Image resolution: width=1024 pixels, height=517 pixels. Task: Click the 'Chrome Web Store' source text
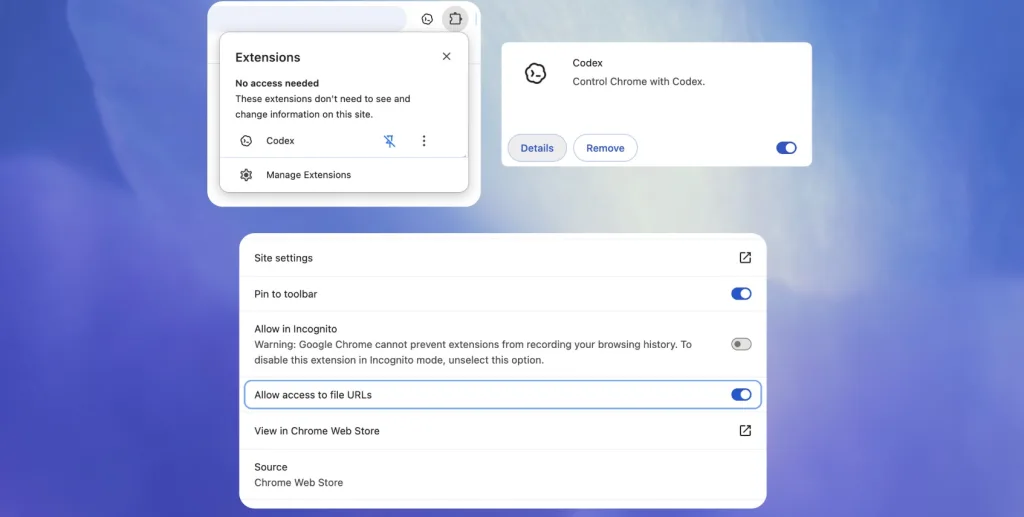coord(298,482)
